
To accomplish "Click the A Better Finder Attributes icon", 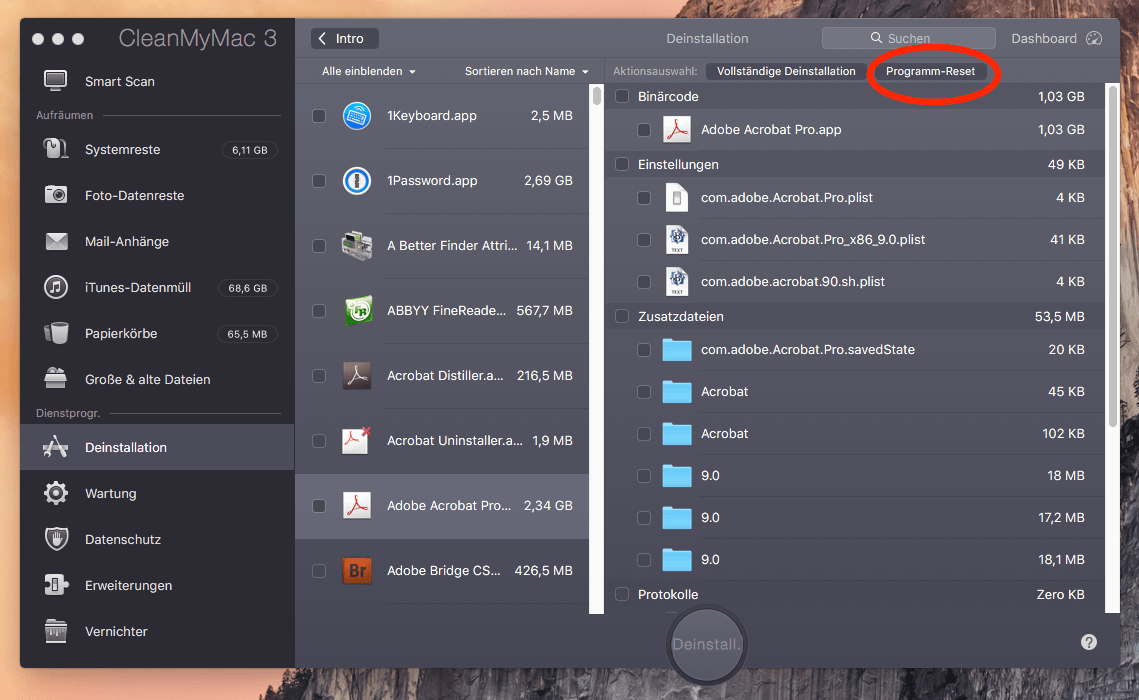I will tap(357, 245).
